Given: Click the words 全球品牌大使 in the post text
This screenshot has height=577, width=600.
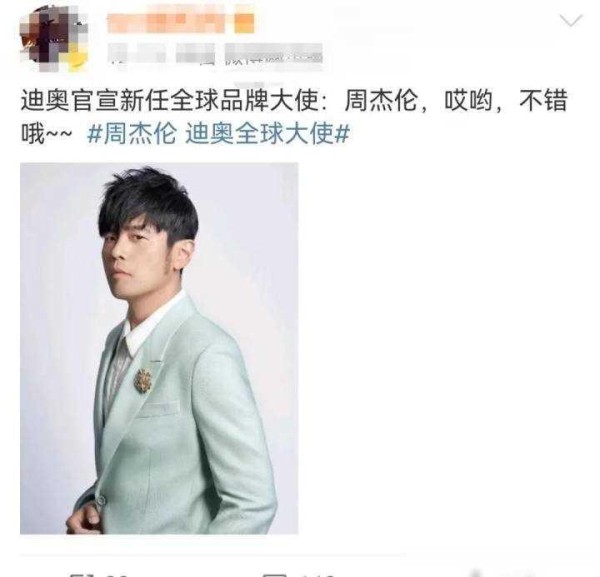Looking at the screenshot, I should [x=245, y=101].
